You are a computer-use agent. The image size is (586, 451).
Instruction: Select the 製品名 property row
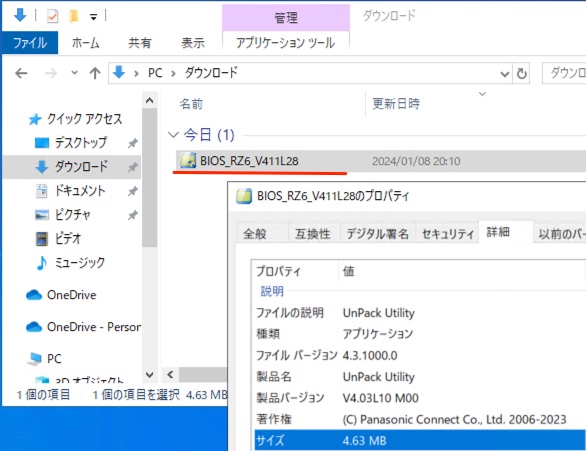click(419, 377)
